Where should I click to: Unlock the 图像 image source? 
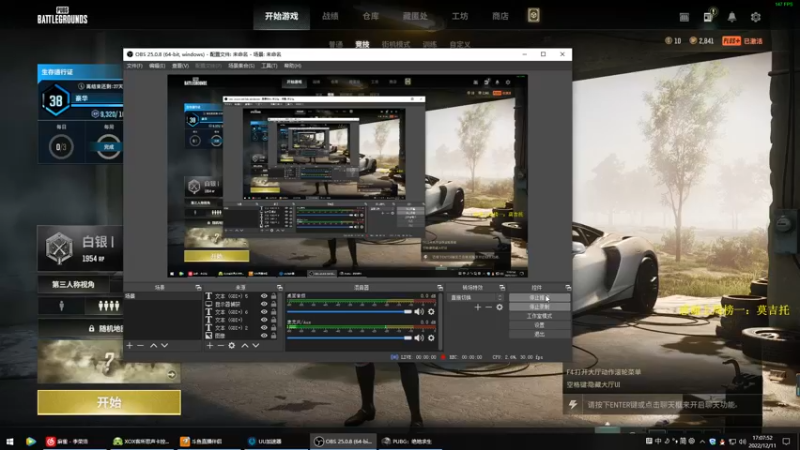point(273,336)
